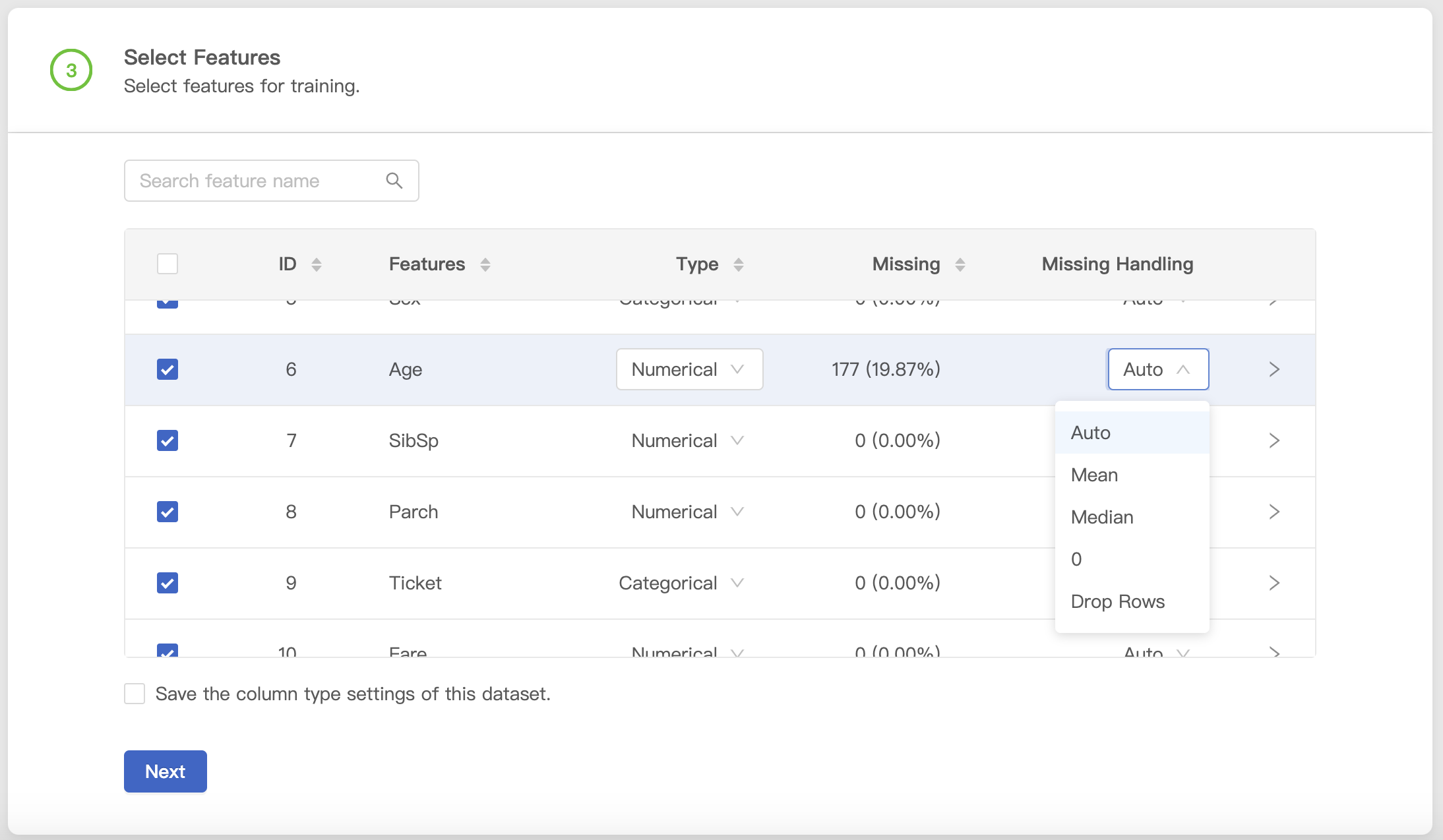This screenshot has width=1443, height=840.
Task: Uncheck the Parch feature checkbox
Action: pos(168,512)
